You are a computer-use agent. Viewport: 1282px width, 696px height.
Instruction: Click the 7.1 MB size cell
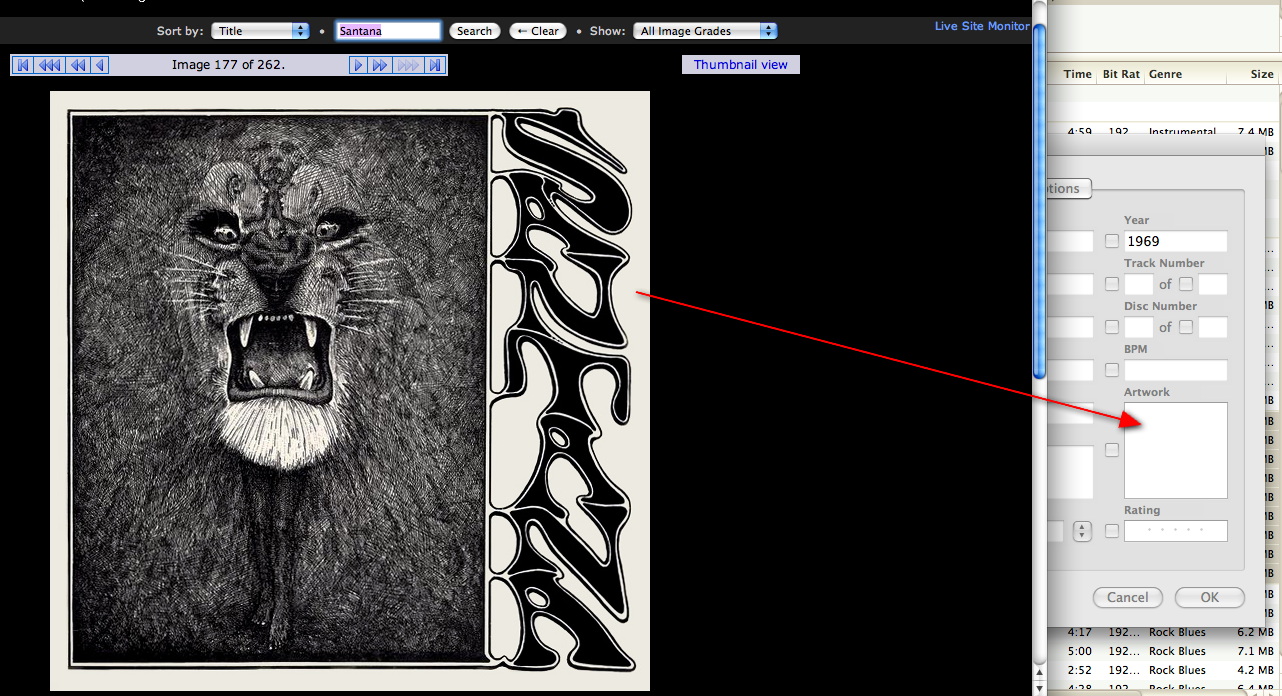tap(1255, 651)
